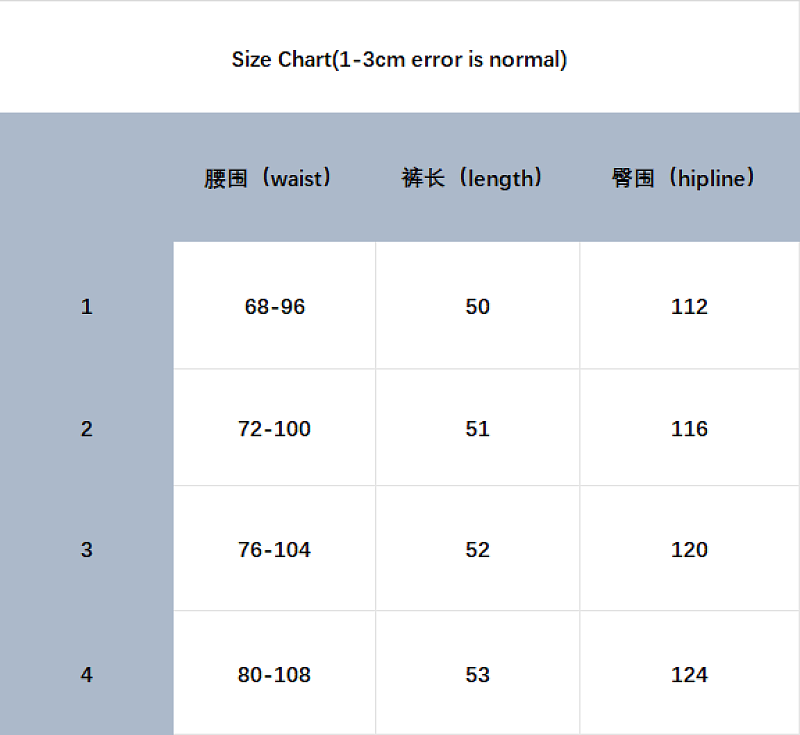Screen dimensions: 800x735
Task: Click size row label 4
Action: tap(87, 674)
